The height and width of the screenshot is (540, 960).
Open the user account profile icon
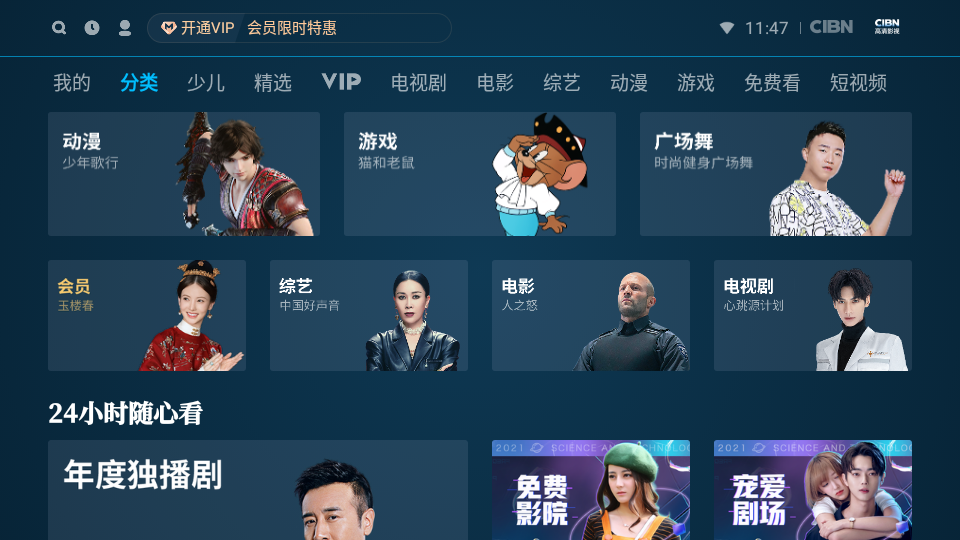point(125,28)
